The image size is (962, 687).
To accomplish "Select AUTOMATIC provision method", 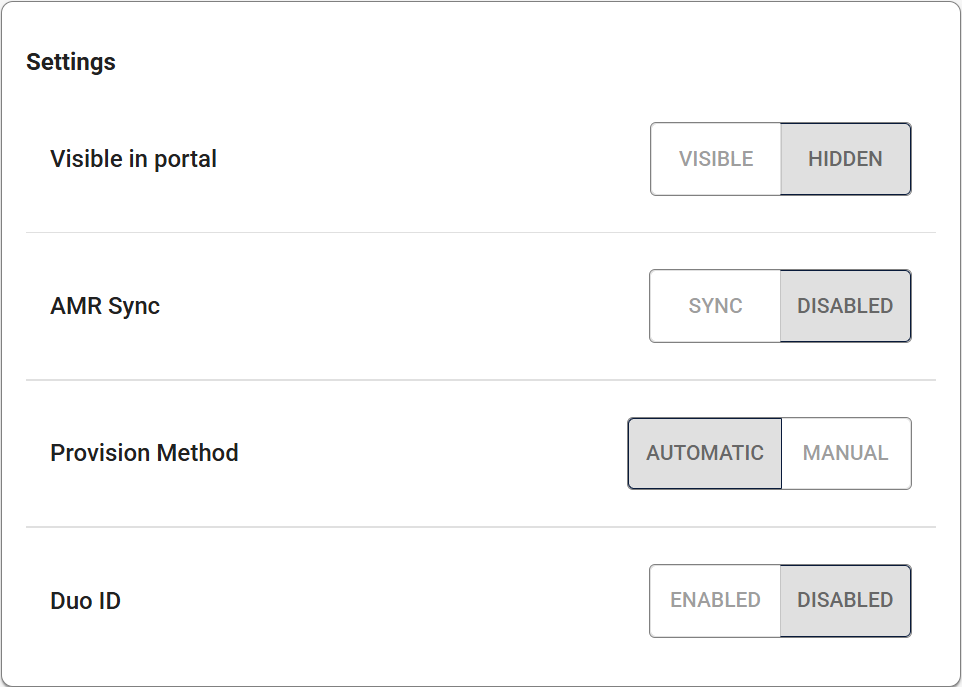I will [704, 453].
